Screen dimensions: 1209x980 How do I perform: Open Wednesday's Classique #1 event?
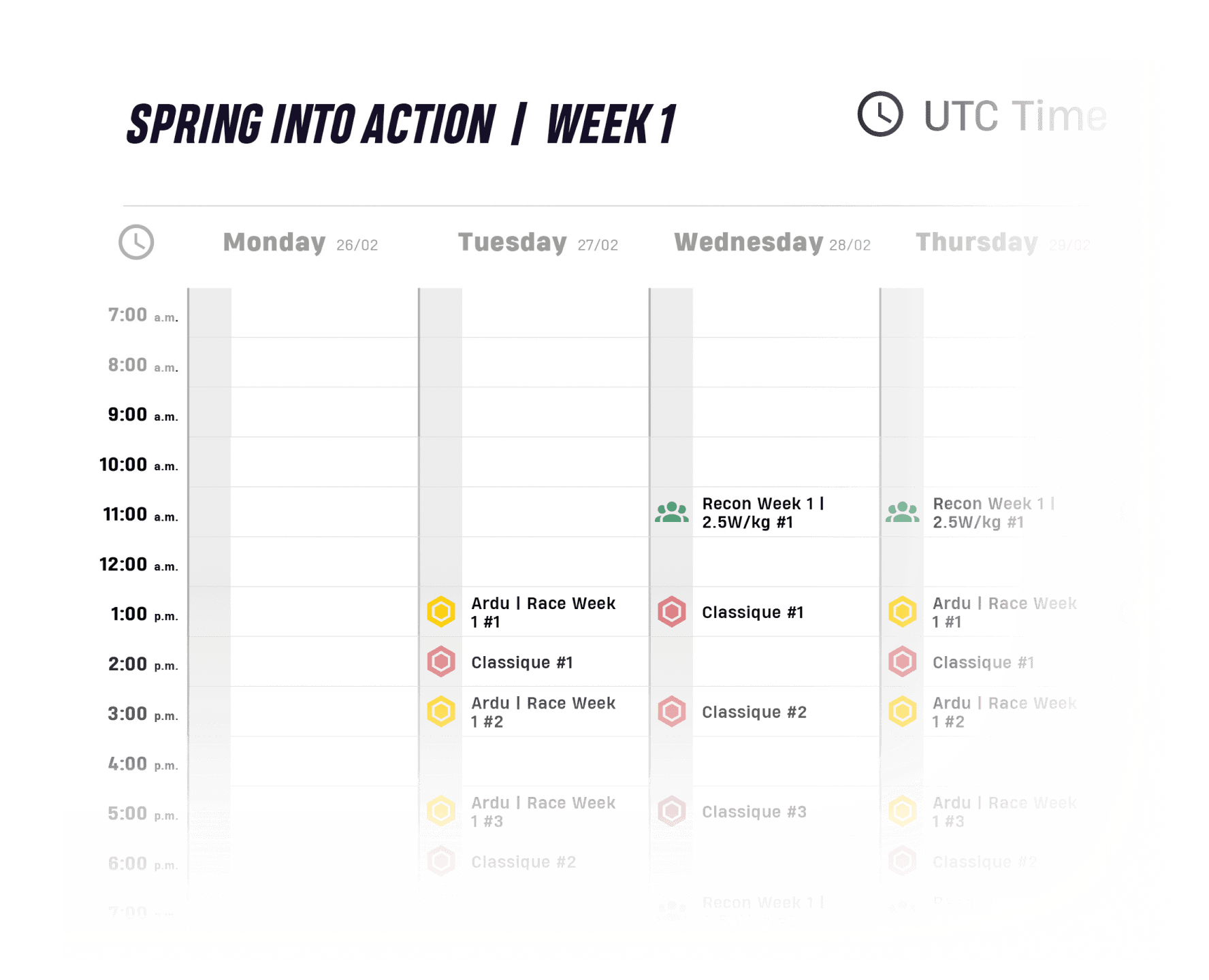point(752,612)
